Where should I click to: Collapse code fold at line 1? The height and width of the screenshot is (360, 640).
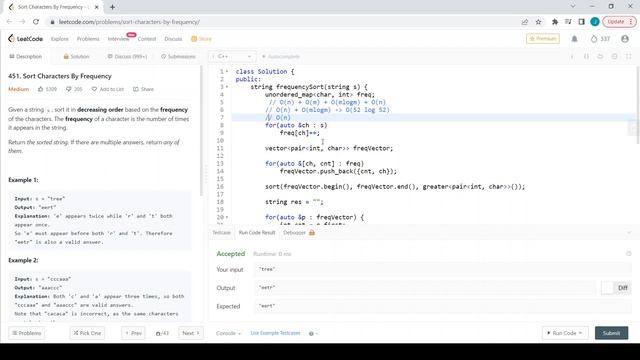(x=227, y=72)
